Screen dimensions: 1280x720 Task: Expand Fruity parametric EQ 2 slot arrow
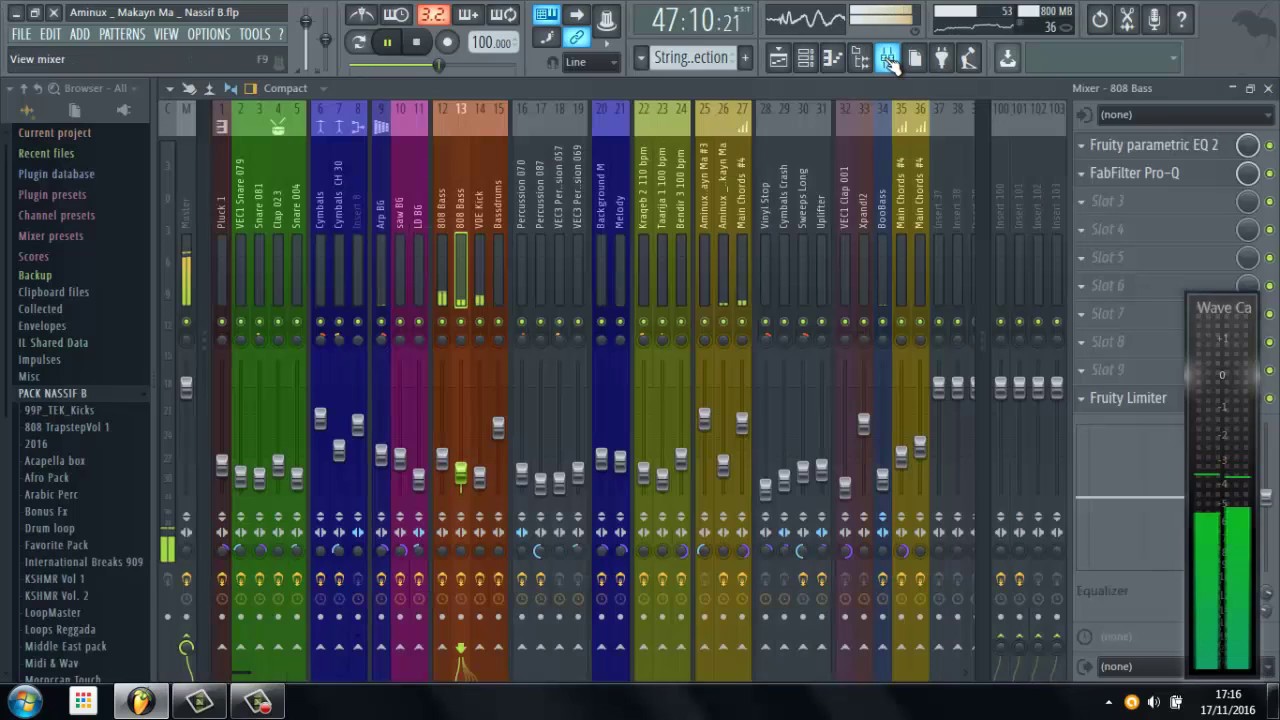(1081, 145)
